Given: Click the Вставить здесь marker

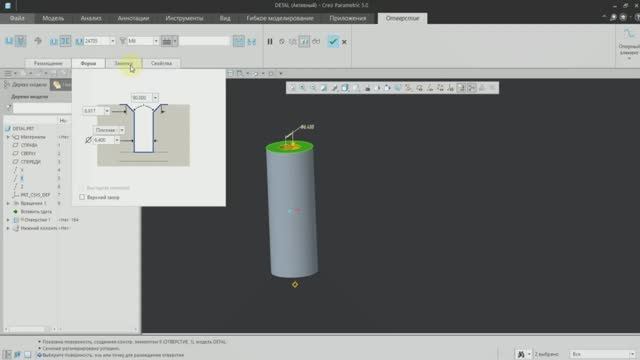Looking at the screenshot, I should (x=36, y=211).
